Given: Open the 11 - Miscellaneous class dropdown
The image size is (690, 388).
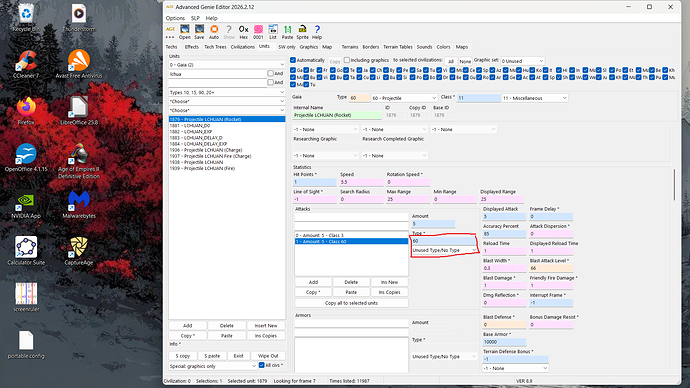Looking at the screenshot, I should [535, 98].
